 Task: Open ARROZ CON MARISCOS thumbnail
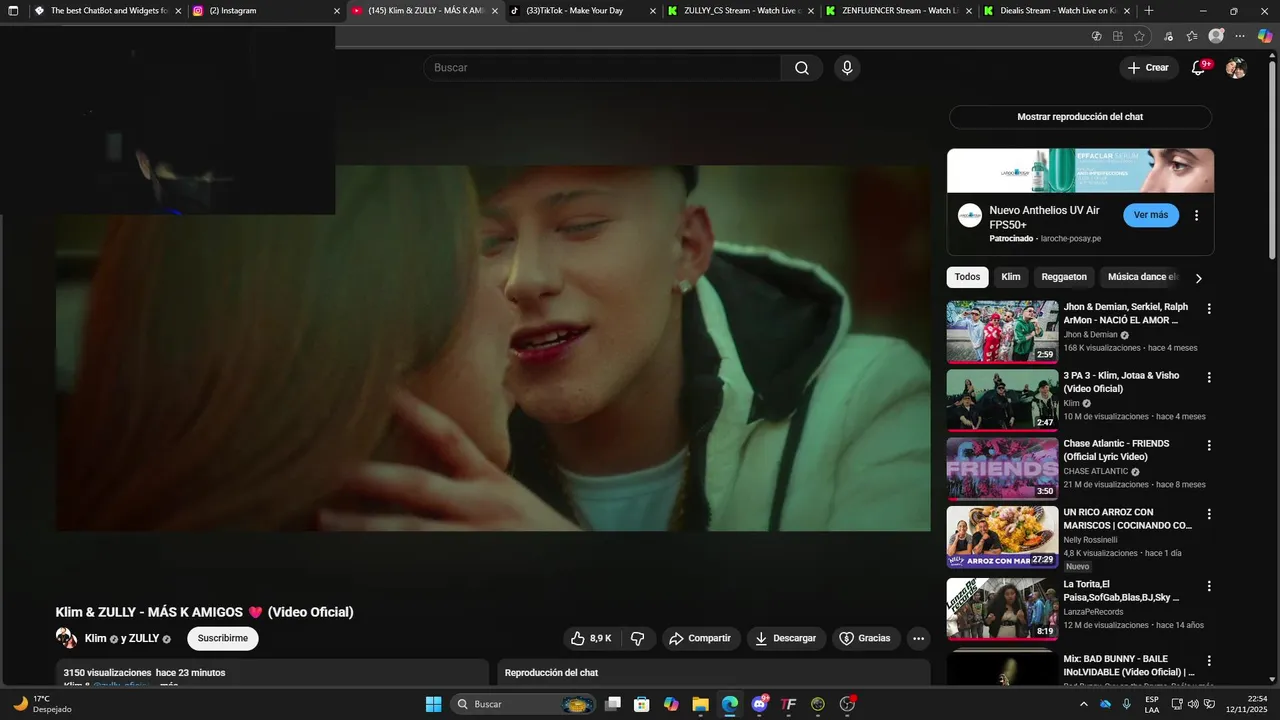[x=1002, y=537]
